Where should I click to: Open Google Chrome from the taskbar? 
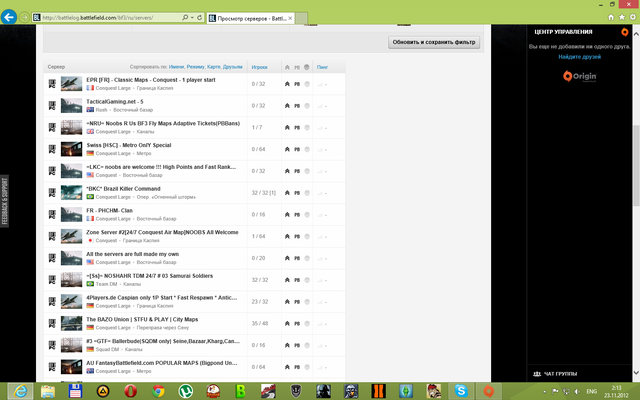coord(158,391)
